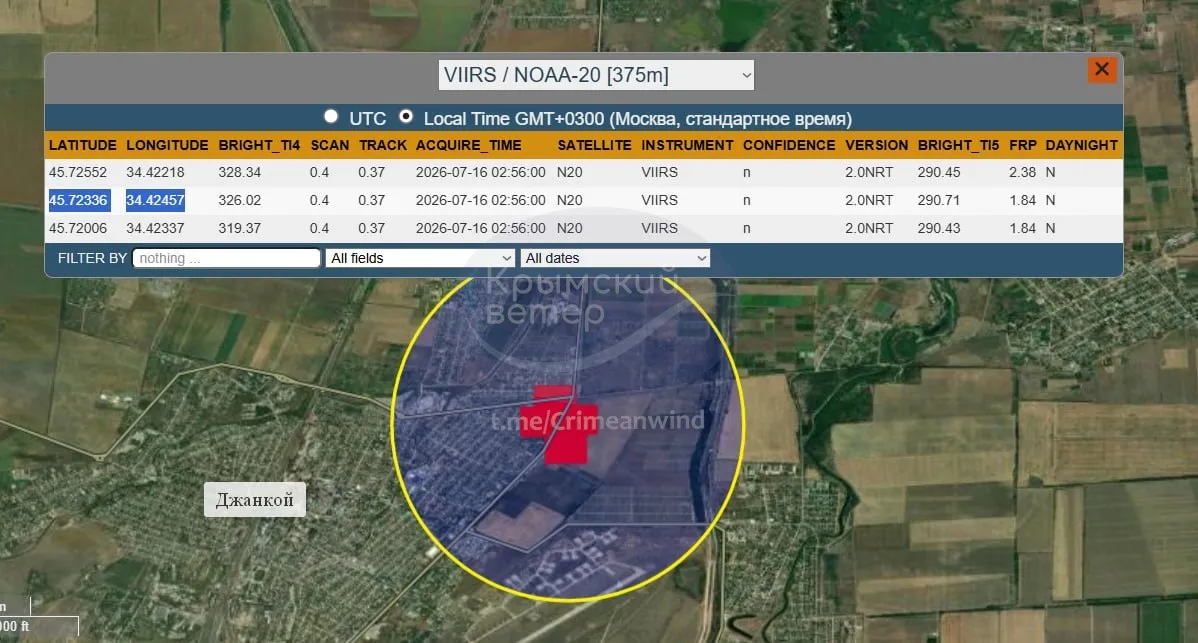The image size is (1198, 643).
Task: Open the All fields dropdown
Action: click(x=421, y=258)
